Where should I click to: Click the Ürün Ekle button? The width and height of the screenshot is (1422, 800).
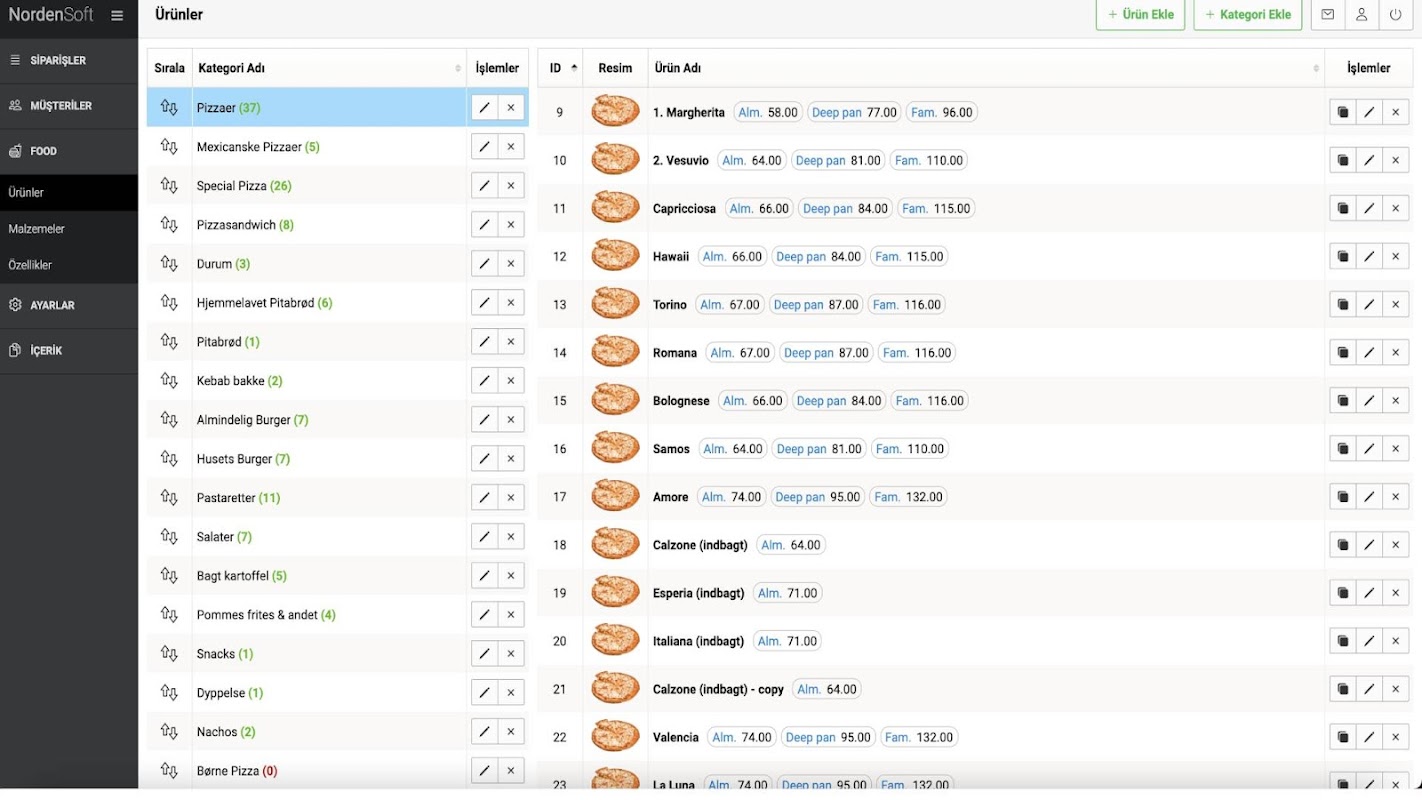pos(1141,15)
